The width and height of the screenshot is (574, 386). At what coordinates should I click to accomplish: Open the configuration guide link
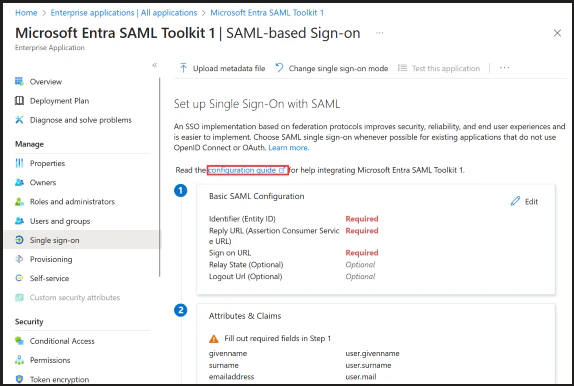[247, 170]
